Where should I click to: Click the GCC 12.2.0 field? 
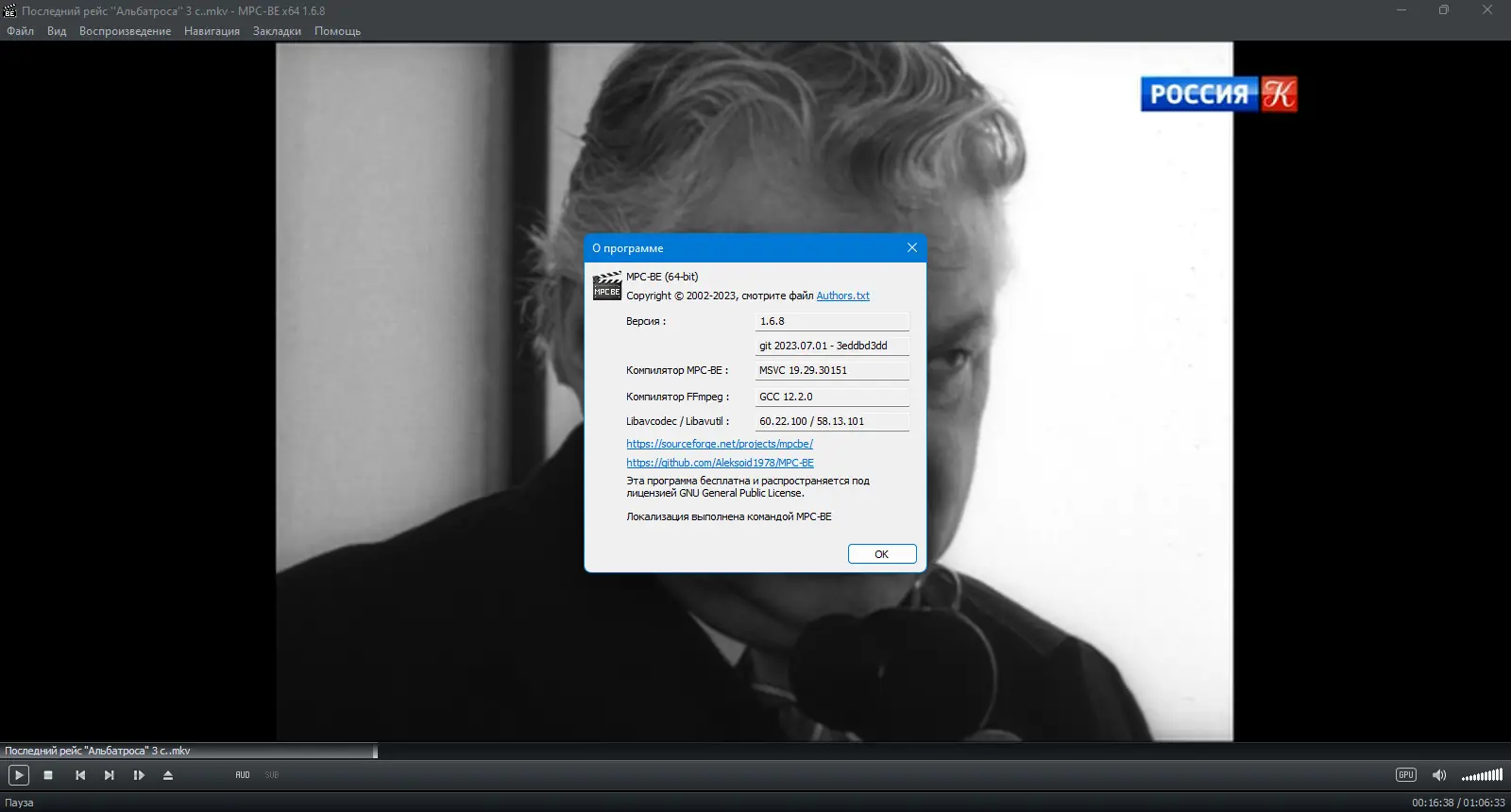[832, 397]
